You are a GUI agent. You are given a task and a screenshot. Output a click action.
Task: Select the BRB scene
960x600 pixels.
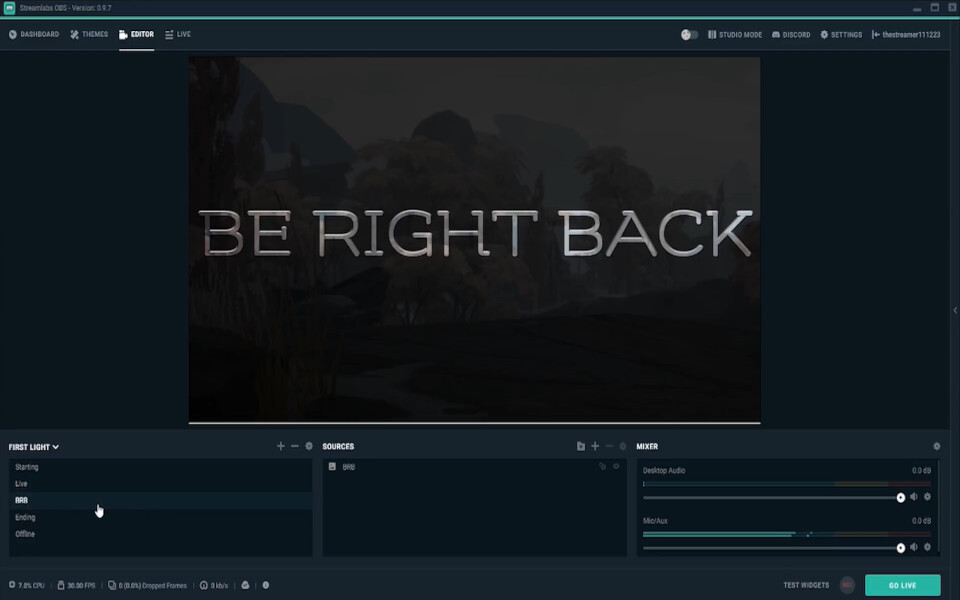[160, 500]
